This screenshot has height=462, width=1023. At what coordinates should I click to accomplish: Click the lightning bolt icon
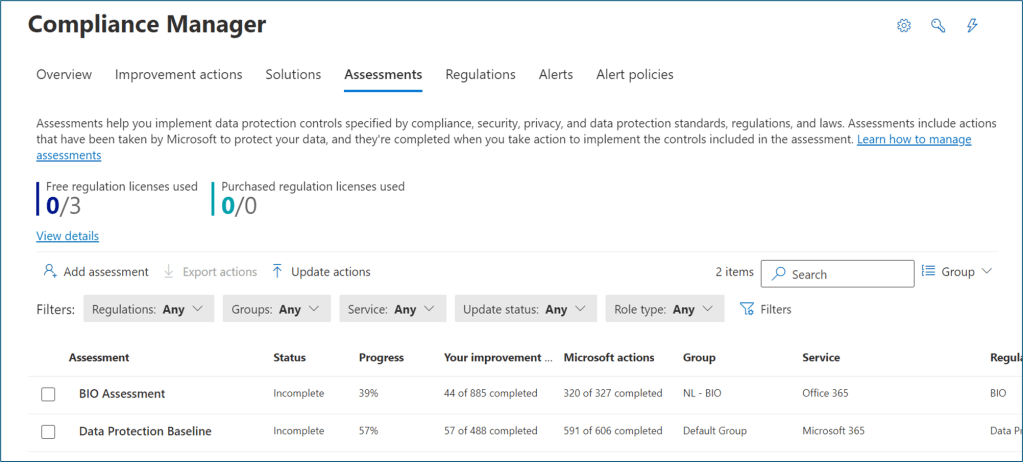(x=972, y=26)
